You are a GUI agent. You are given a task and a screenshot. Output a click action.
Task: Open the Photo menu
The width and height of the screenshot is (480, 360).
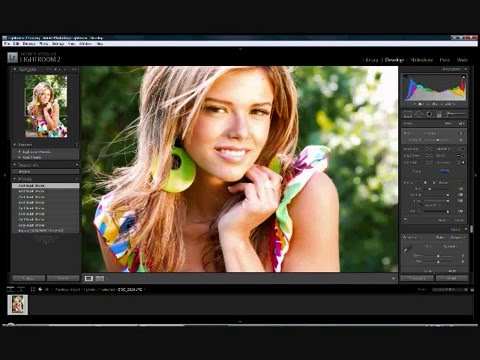44,44
